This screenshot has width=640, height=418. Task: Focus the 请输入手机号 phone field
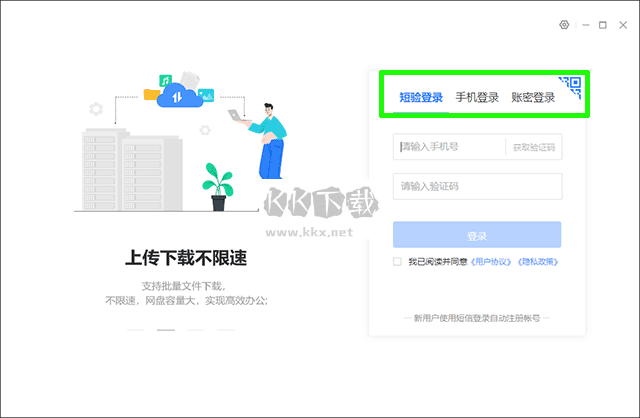[x=450, y=147]
